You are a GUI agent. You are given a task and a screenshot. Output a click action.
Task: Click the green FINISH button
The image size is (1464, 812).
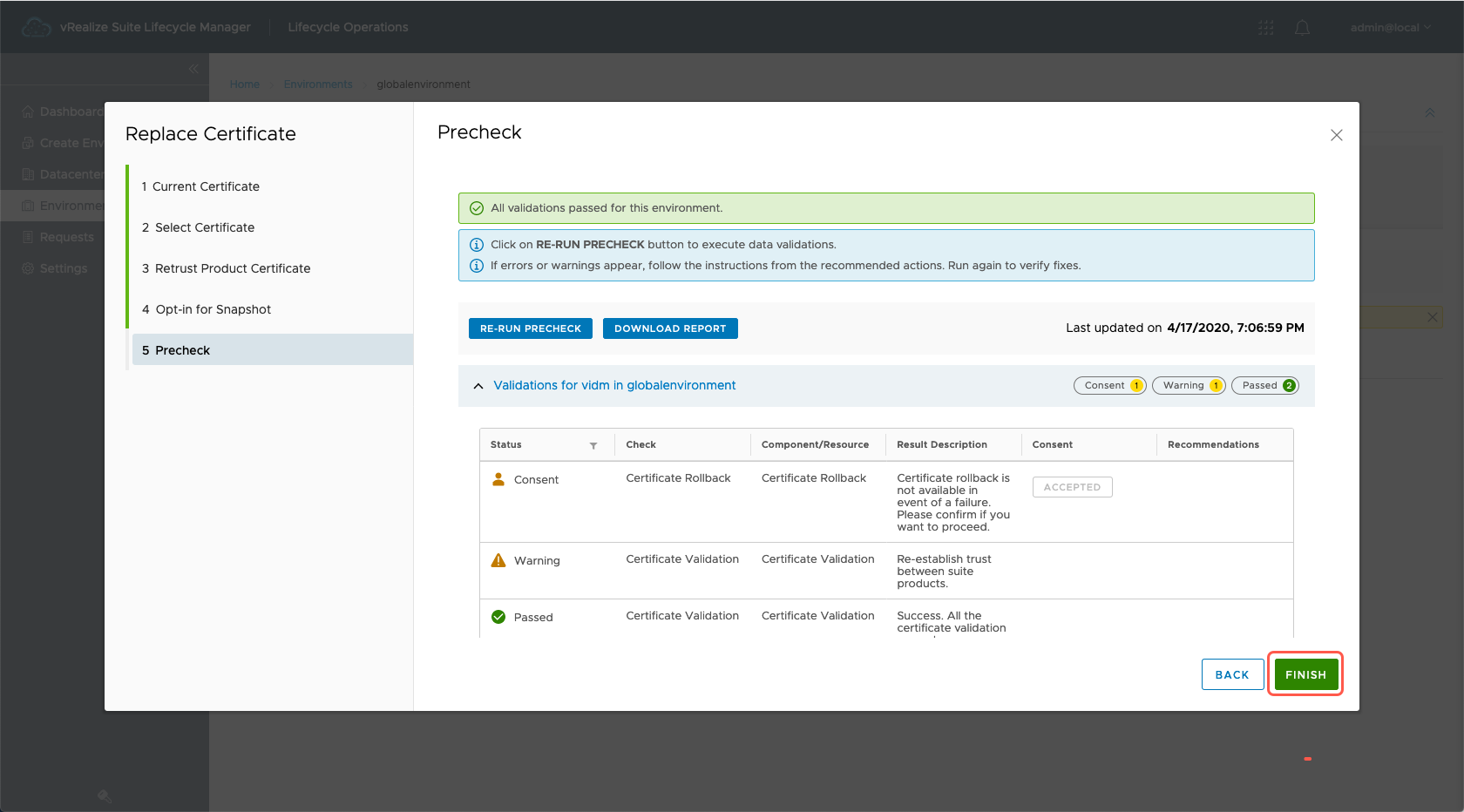(1305, 674)
